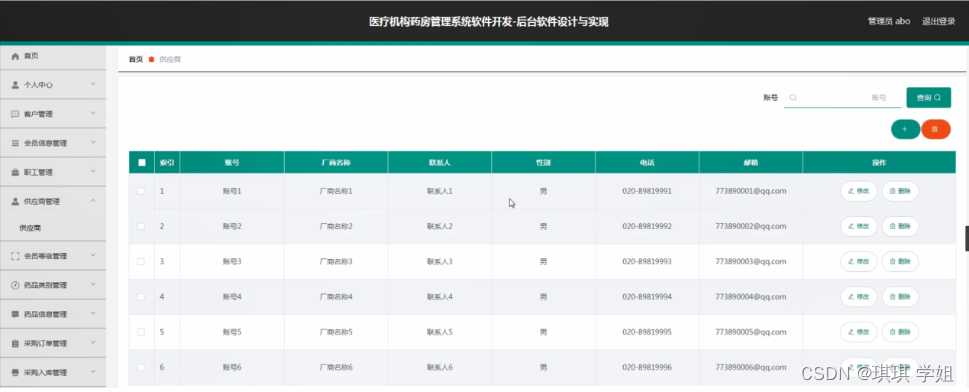
Task: Click the list icon beside 会员信息管理
Action: [x=15, y=143]
